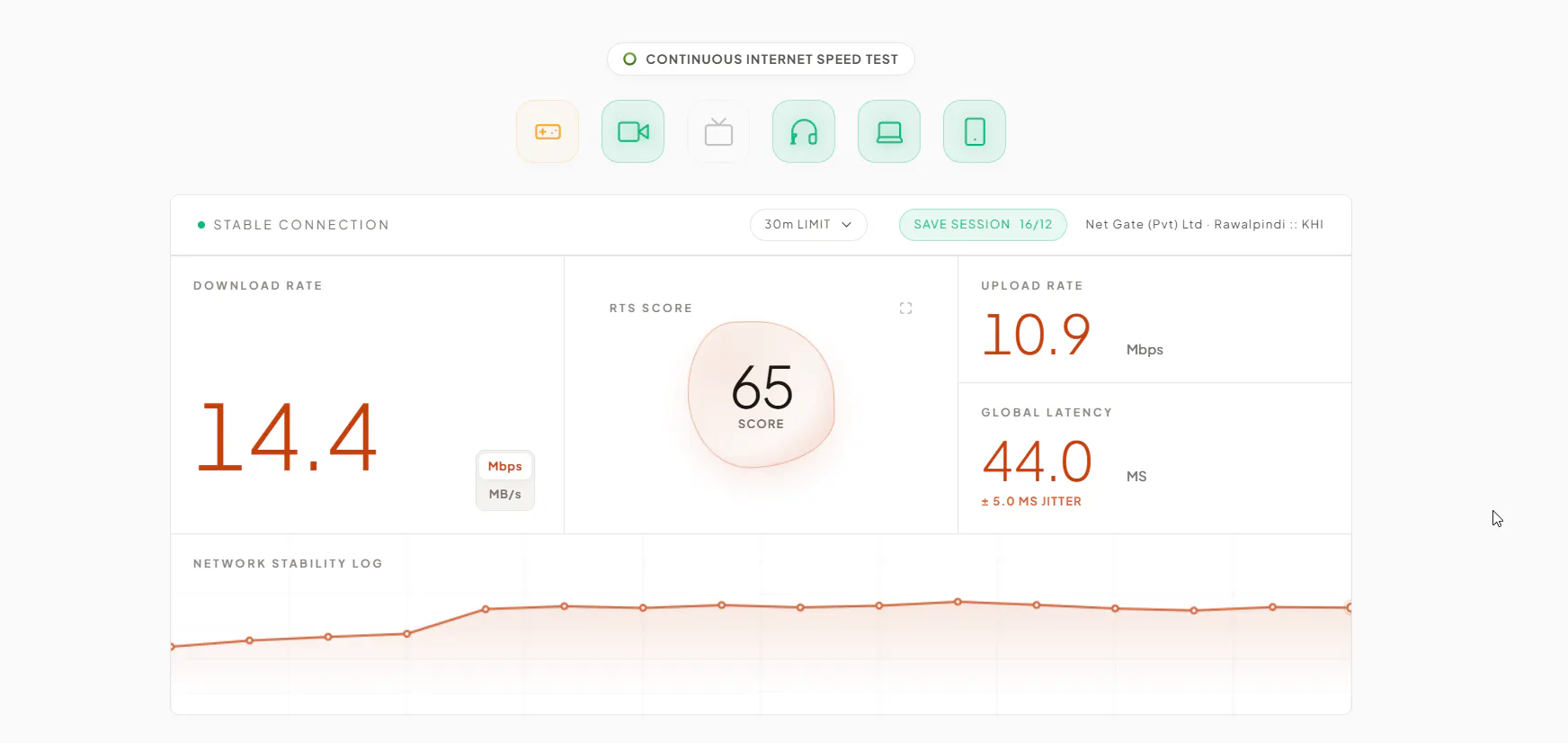Select the laptop device icon

889,131
